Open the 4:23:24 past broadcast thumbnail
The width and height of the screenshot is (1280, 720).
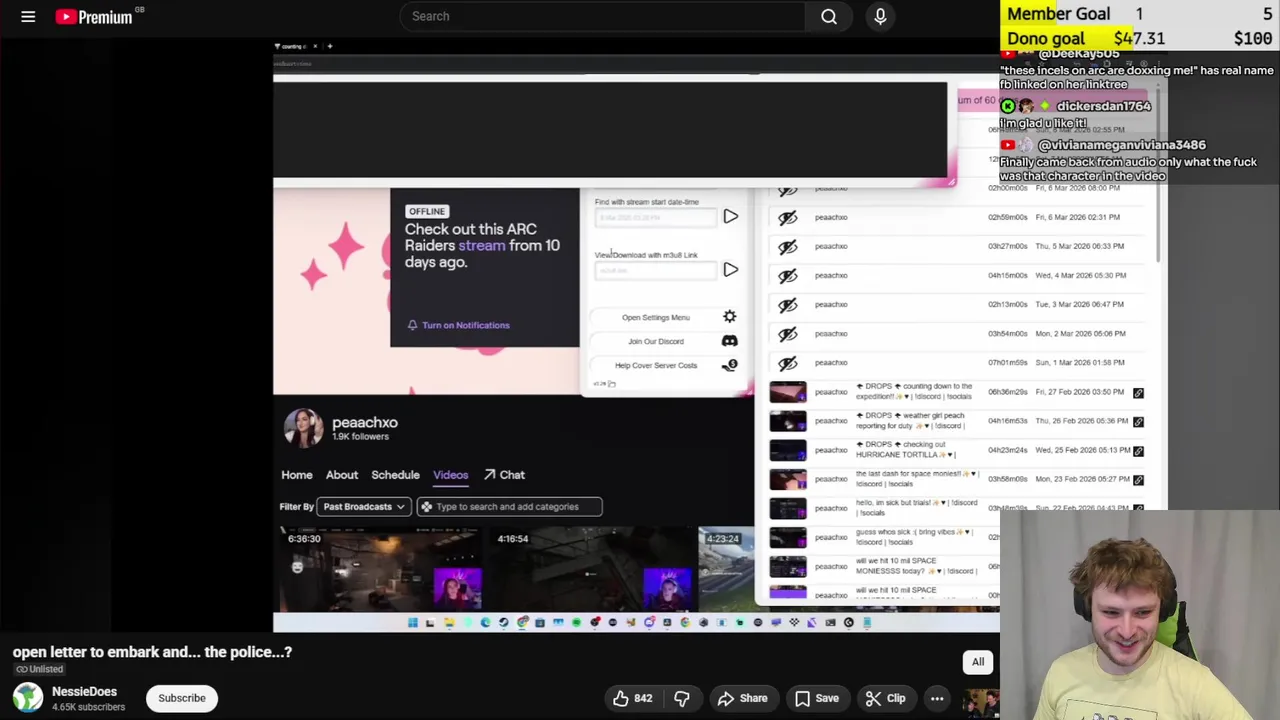[726, 569]
